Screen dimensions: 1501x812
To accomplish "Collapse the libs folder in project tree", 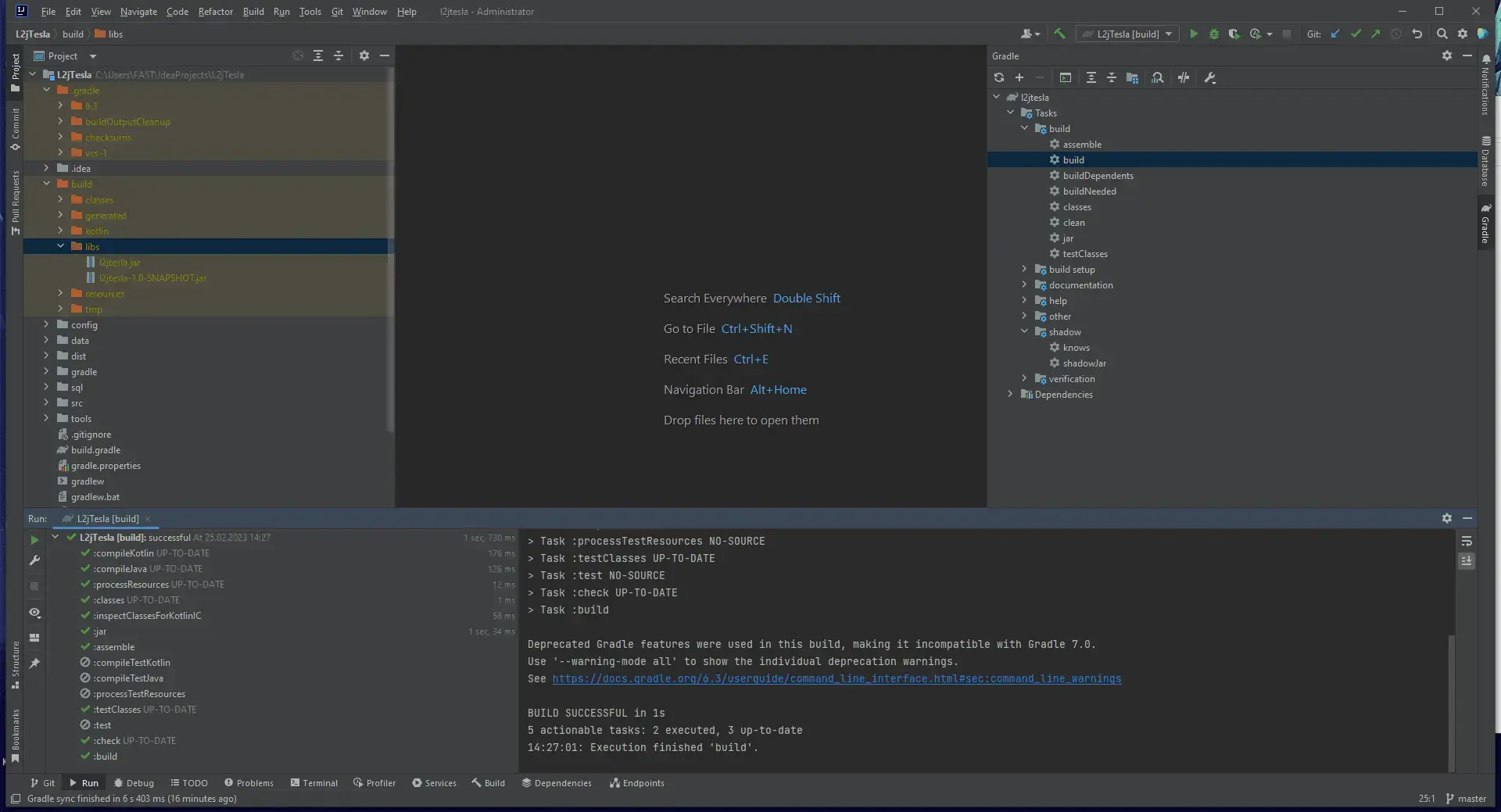I will click(61, 246).
